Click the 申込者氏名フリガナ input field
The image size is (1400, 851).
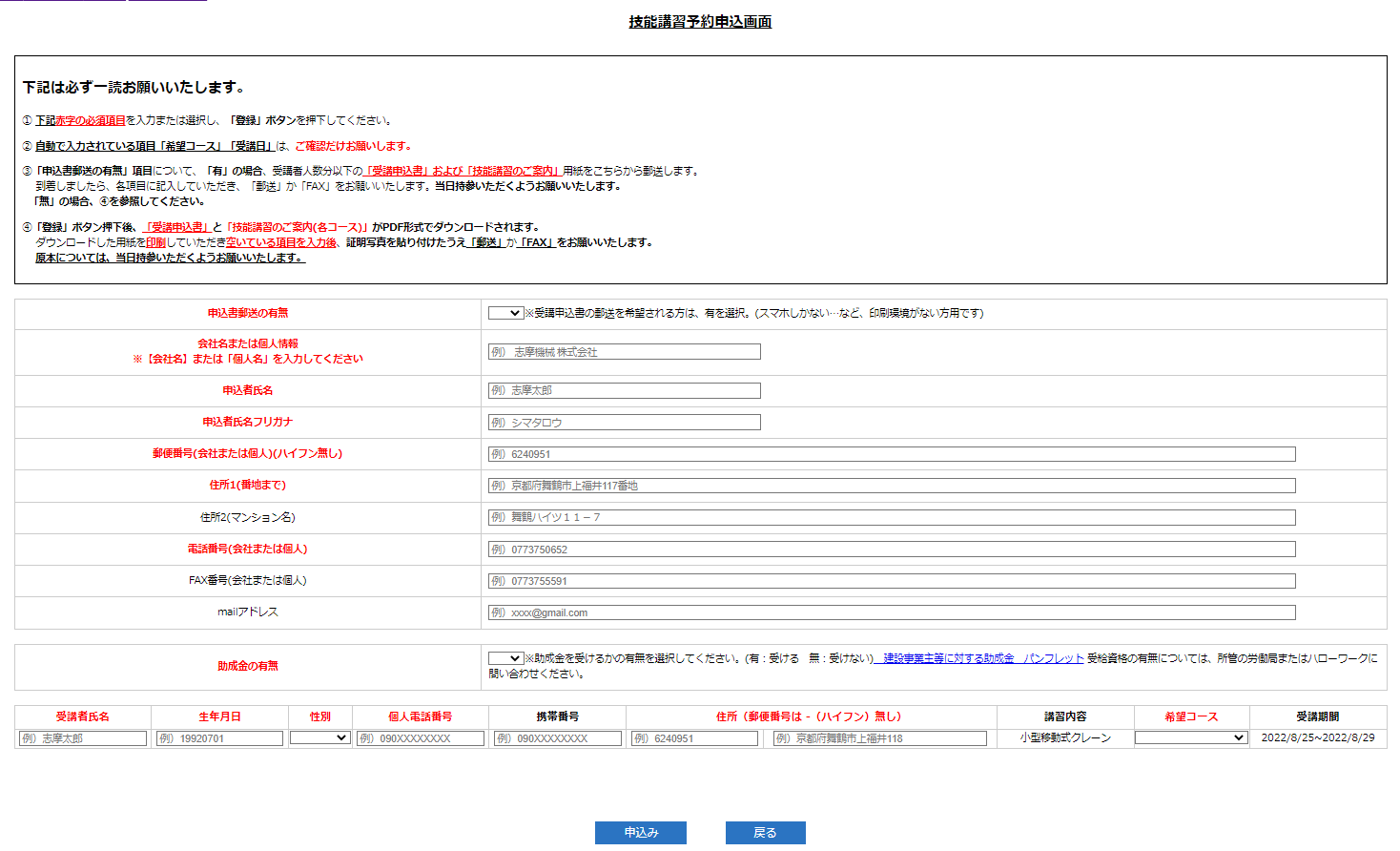pyautogui.click(x=625, y=423)
